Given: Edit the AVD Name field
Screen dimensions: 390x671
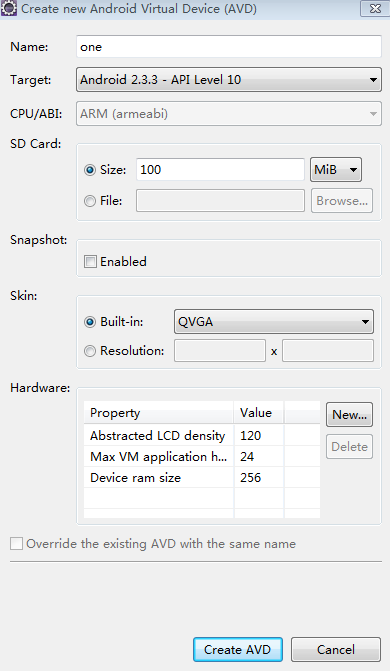Looking at the screenshot, I should (x=229, y=47).
